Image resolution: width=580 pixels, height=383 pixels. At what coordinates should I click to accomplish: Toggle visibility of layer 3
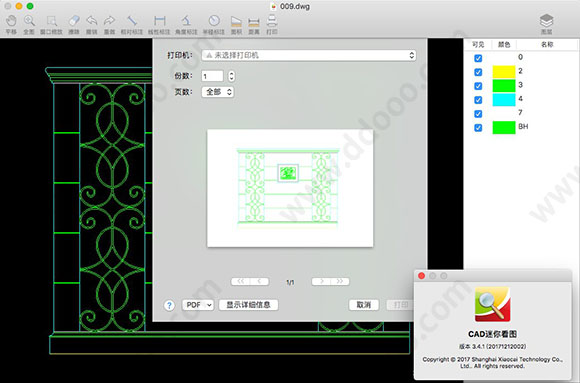478,86
